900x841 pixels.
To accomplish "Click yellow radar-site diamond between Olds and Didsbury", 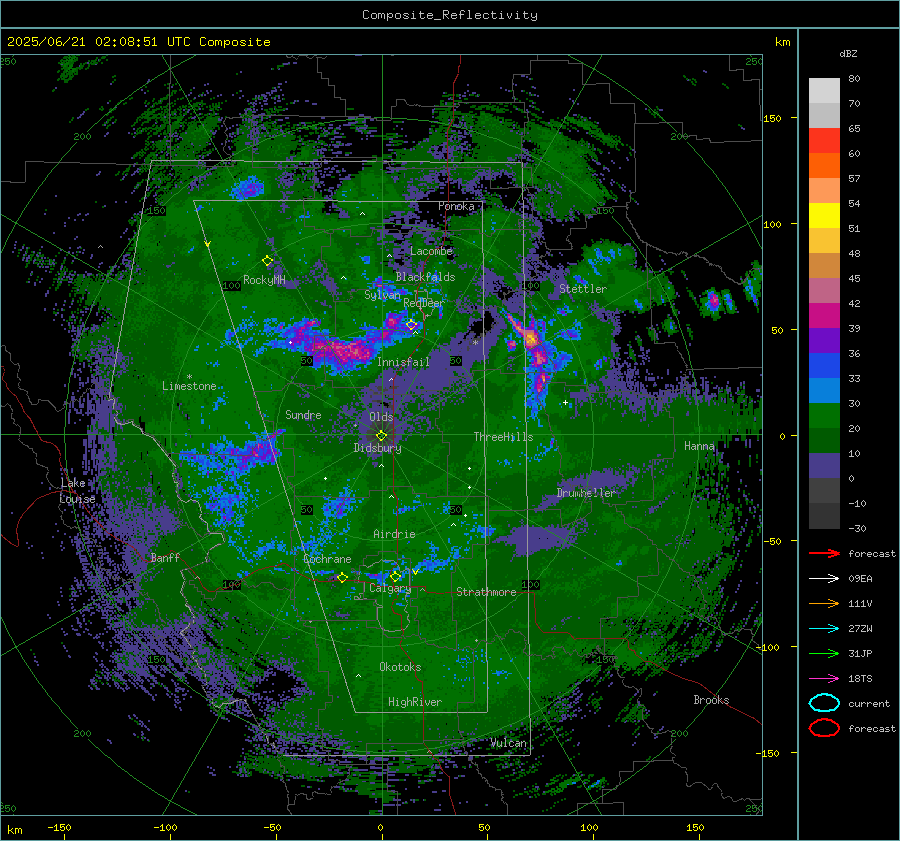I will coord(382,436).
